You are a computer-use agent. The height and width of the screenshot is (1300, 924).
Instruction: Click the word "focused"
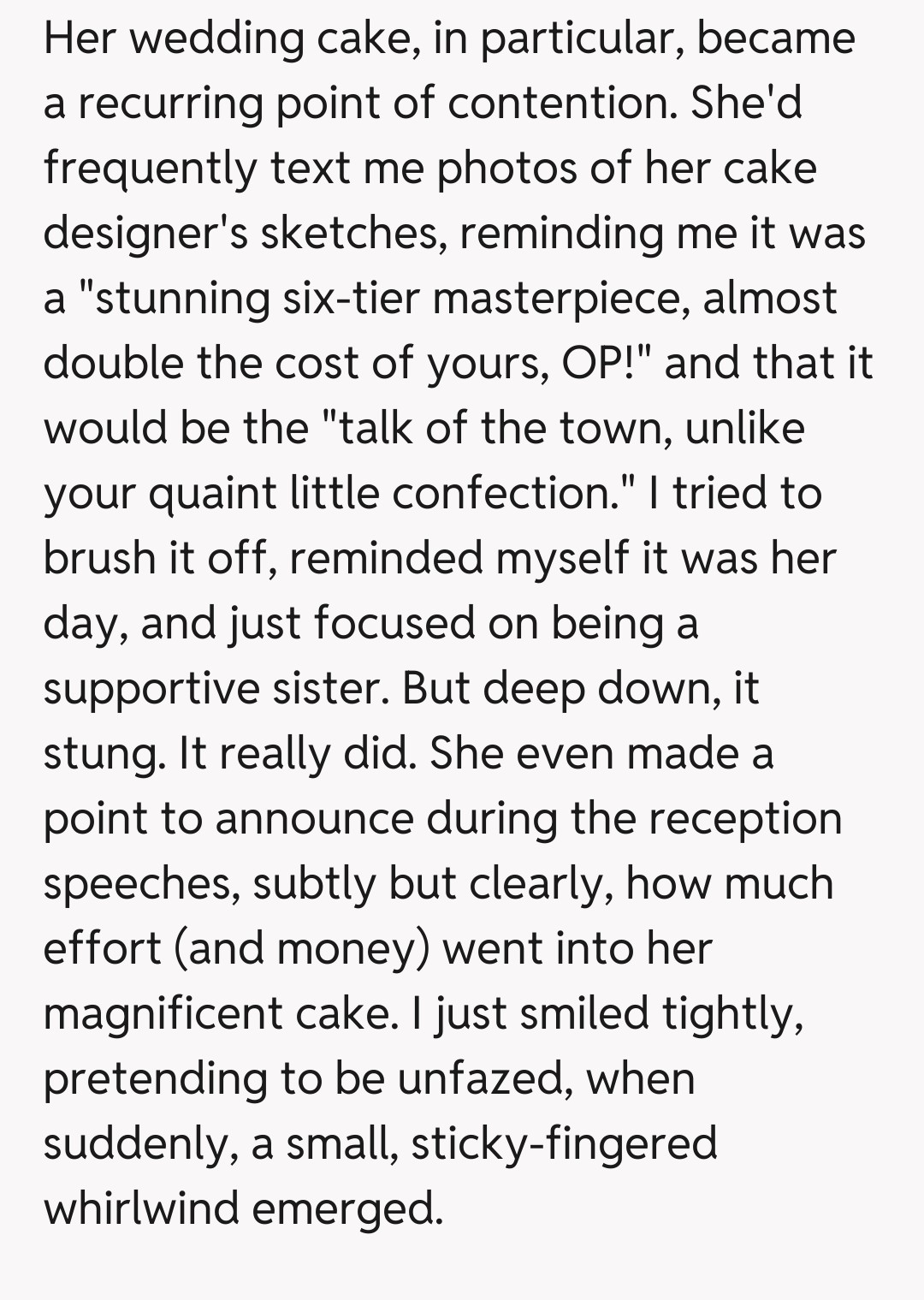[394, 625]
